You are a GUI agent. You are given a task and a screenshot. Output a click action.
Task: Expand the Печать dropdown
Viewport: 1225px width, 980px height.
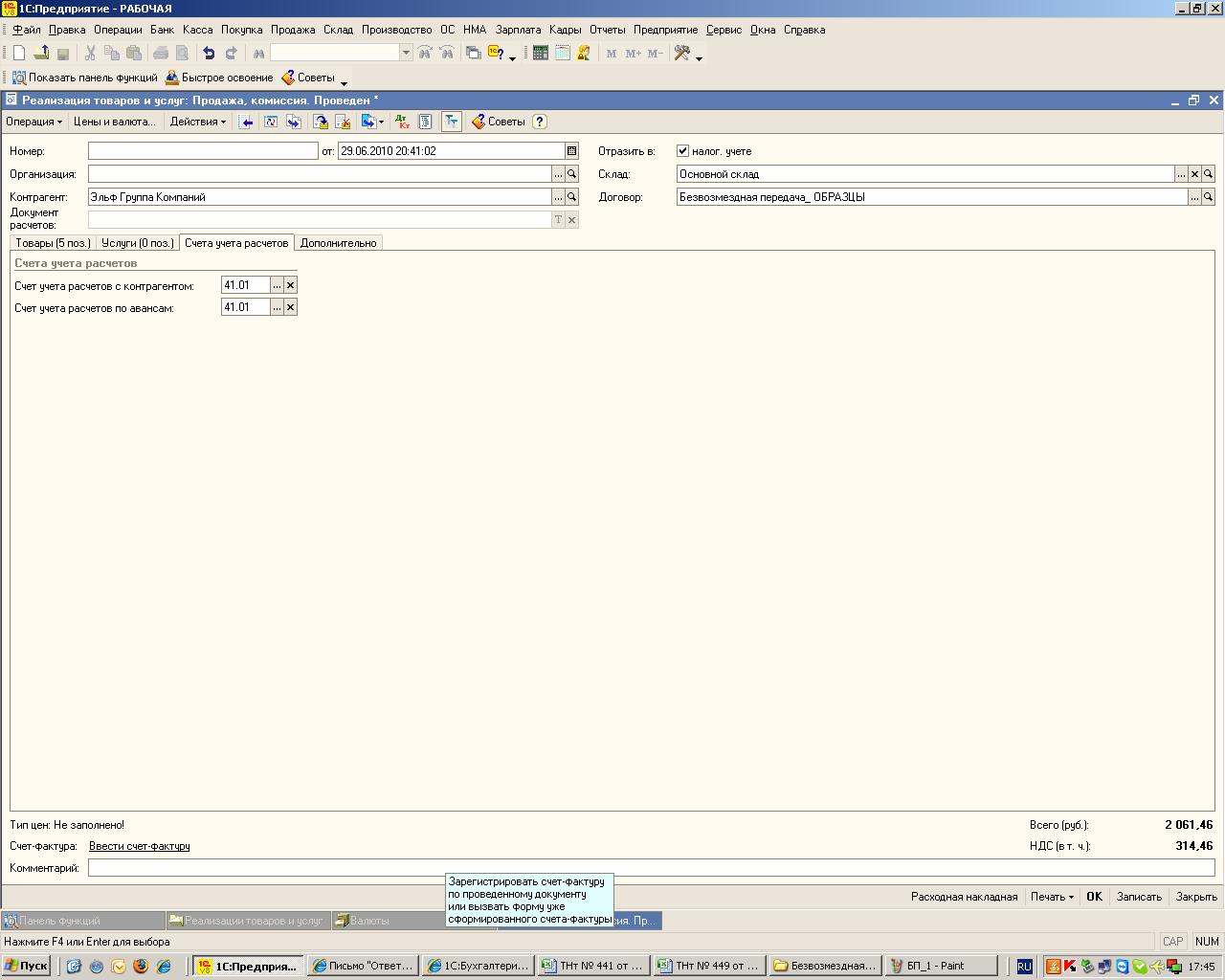(x=1052, y=897)
